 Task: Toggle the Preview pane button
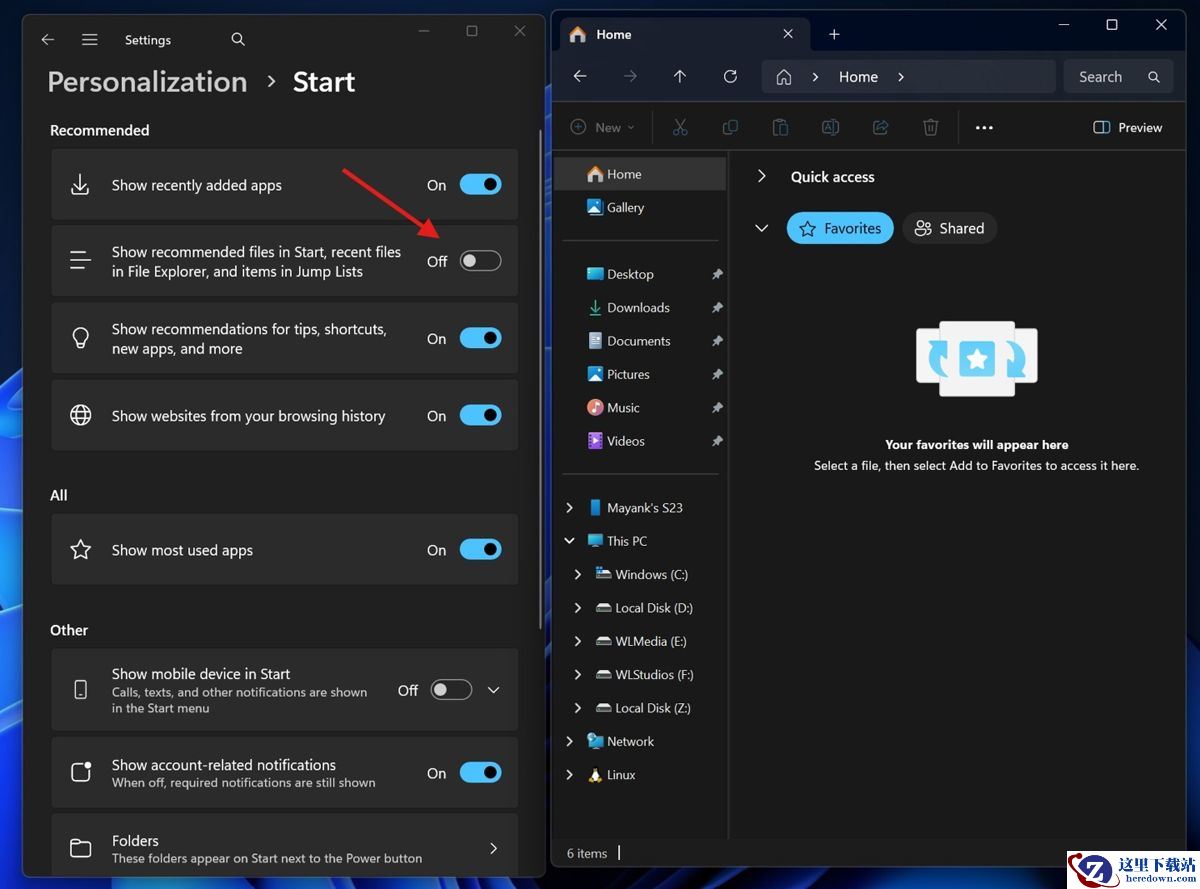[1127, 127]
